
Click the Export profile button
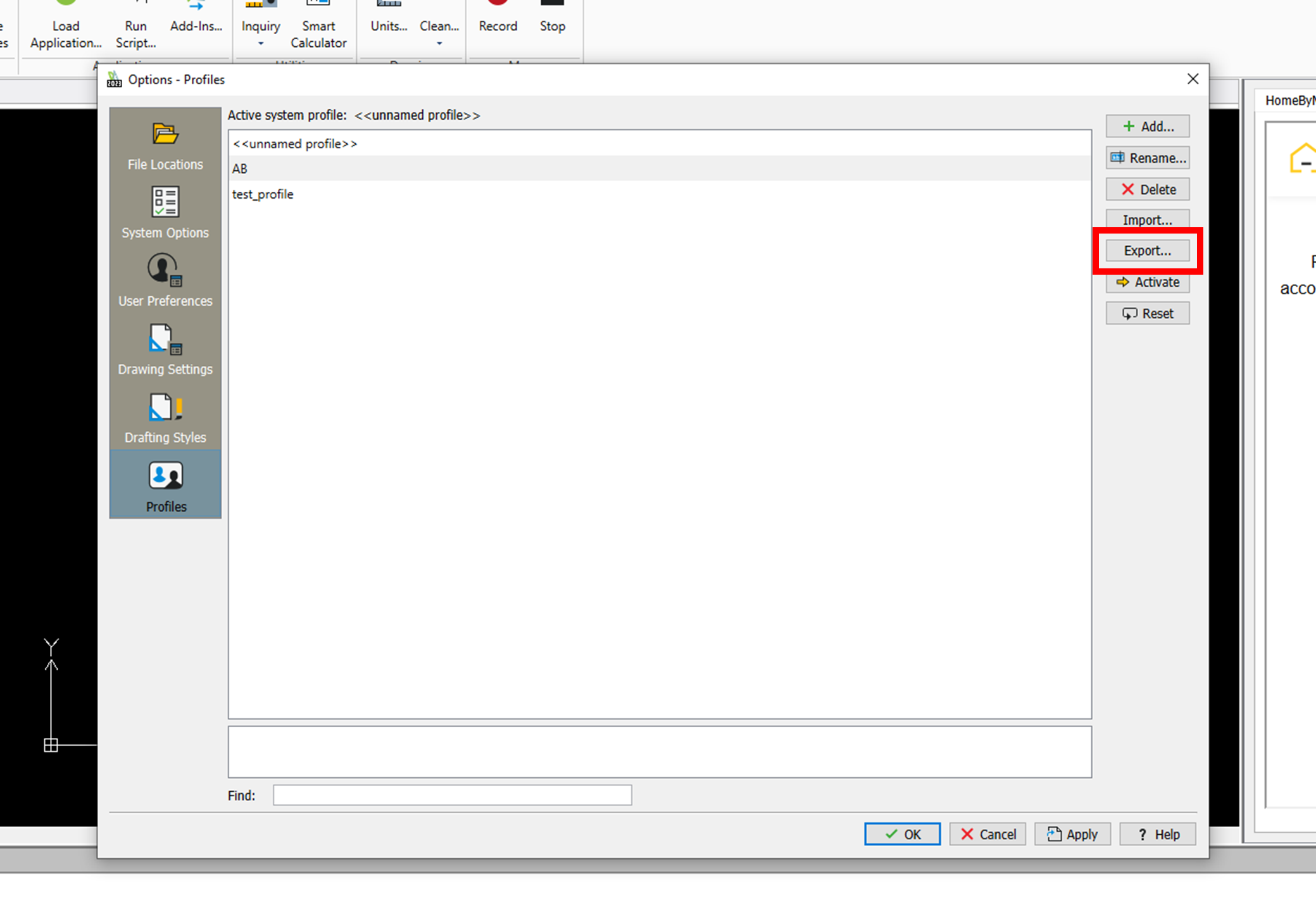click(1147, 251)
